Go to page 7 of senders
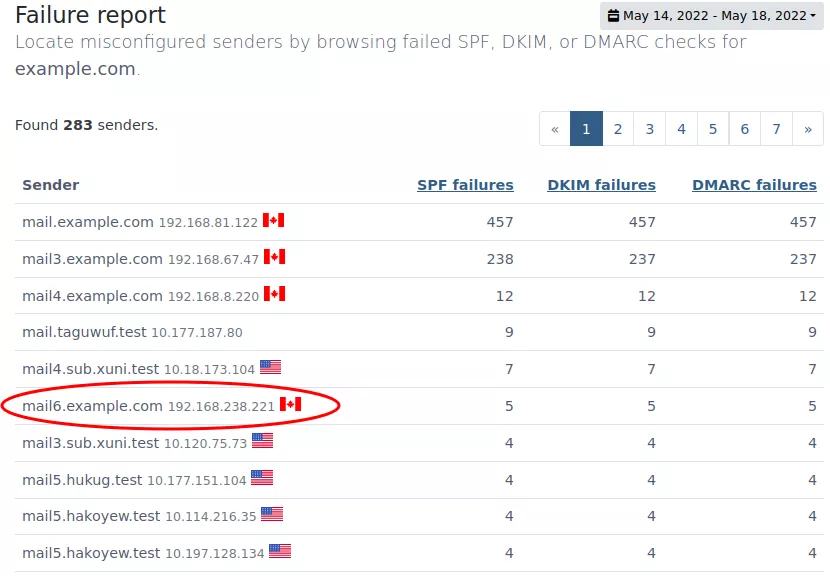830x576 pixels. point(777,129)
